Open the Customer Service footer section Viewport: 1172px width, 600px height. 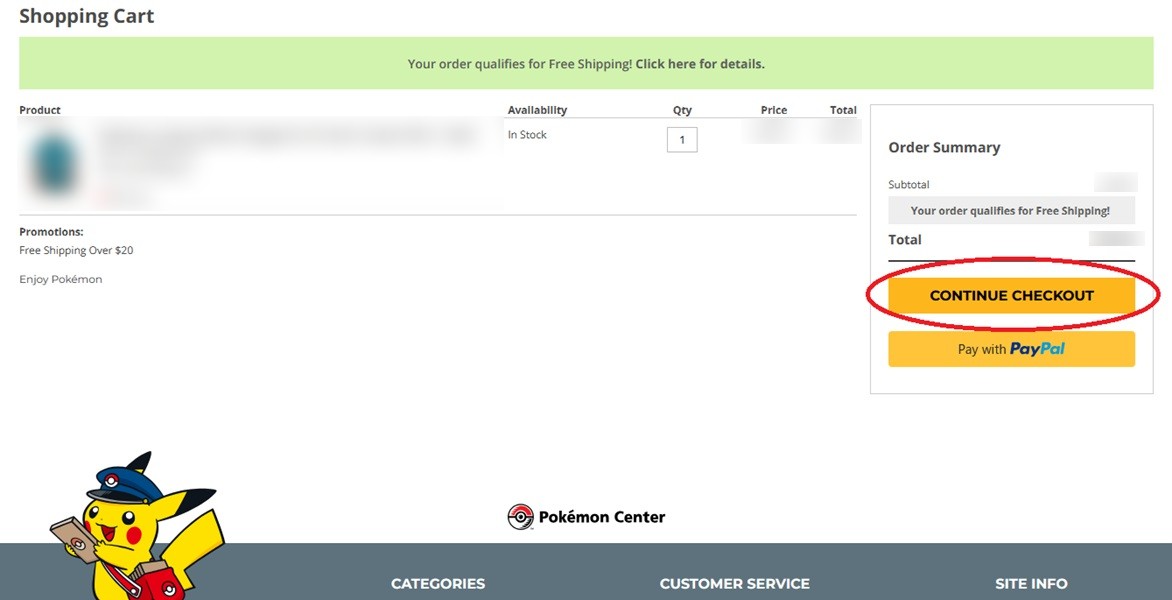(x=734, y=584)
